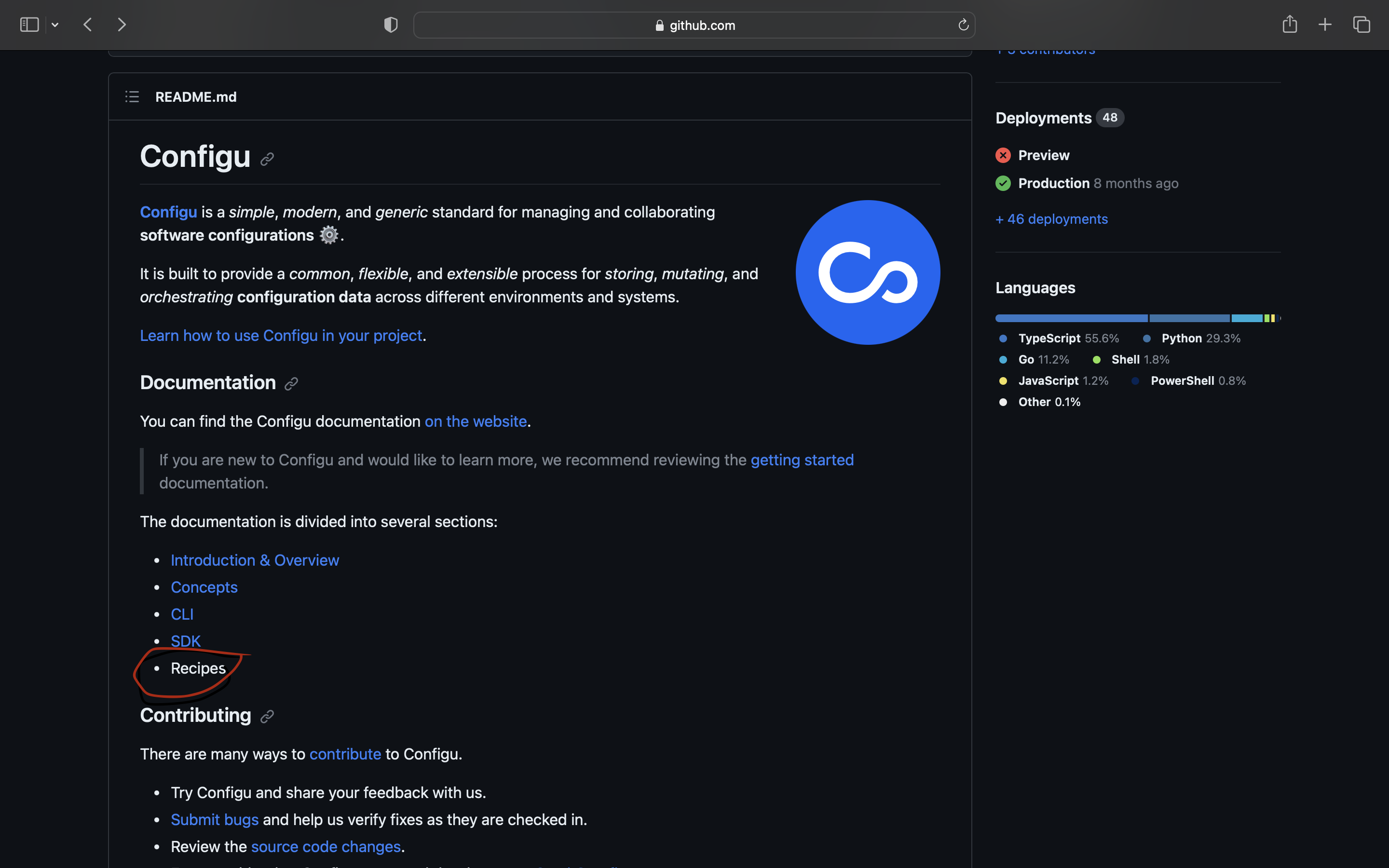Click the Submit bugs link
The width and height of the screenshot is (1389, 868).
(x=214, y=819)
